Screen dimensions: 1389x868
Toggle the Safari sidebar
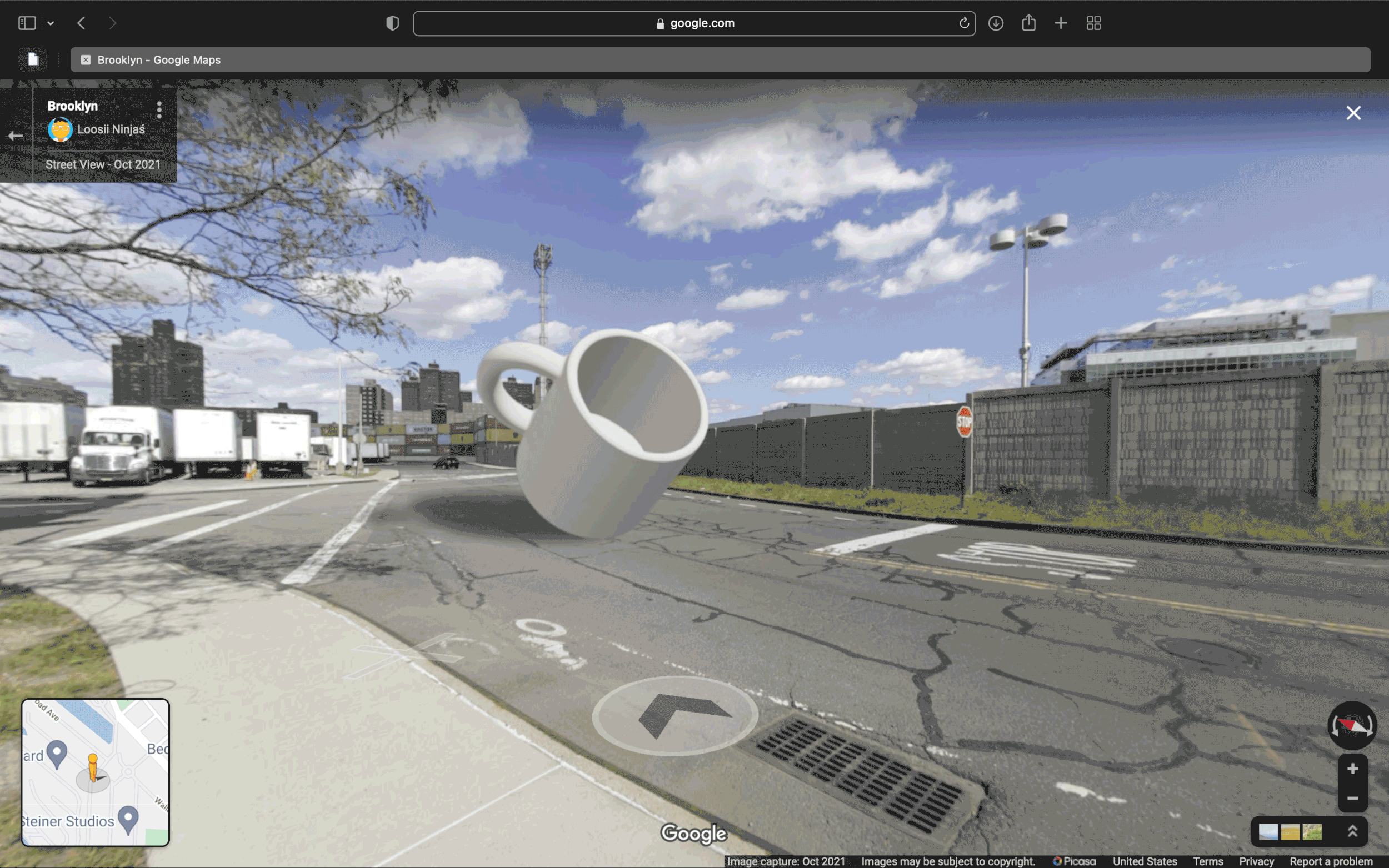[27, 23]
